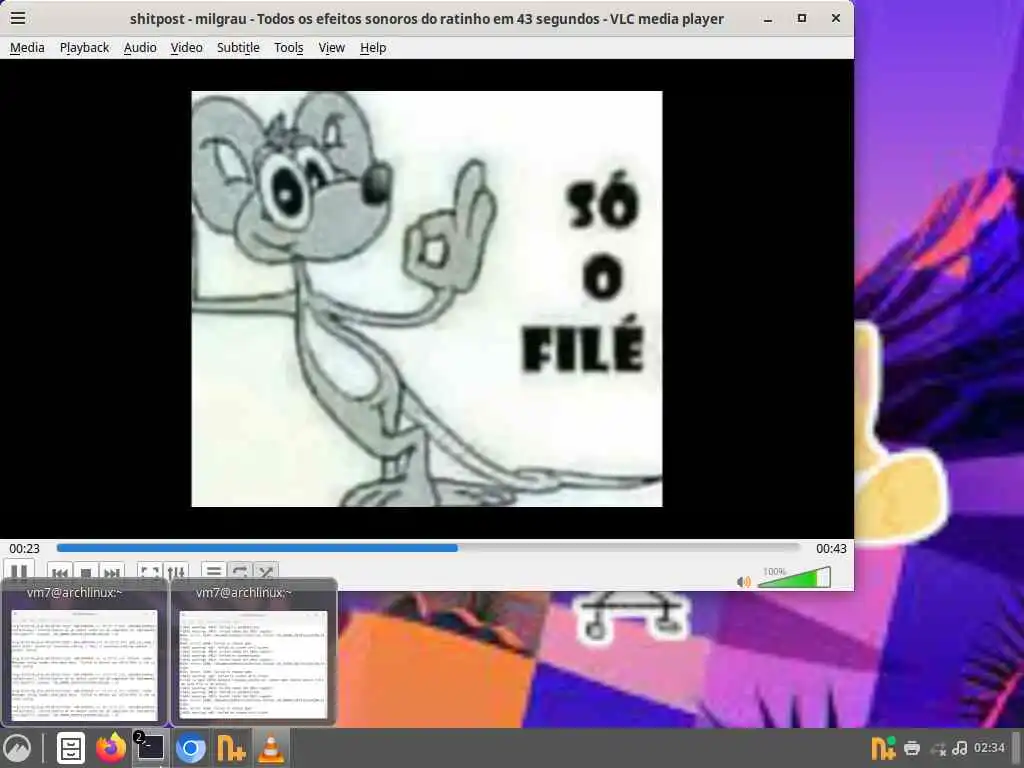Open the Video menu

tap(186, 48)
